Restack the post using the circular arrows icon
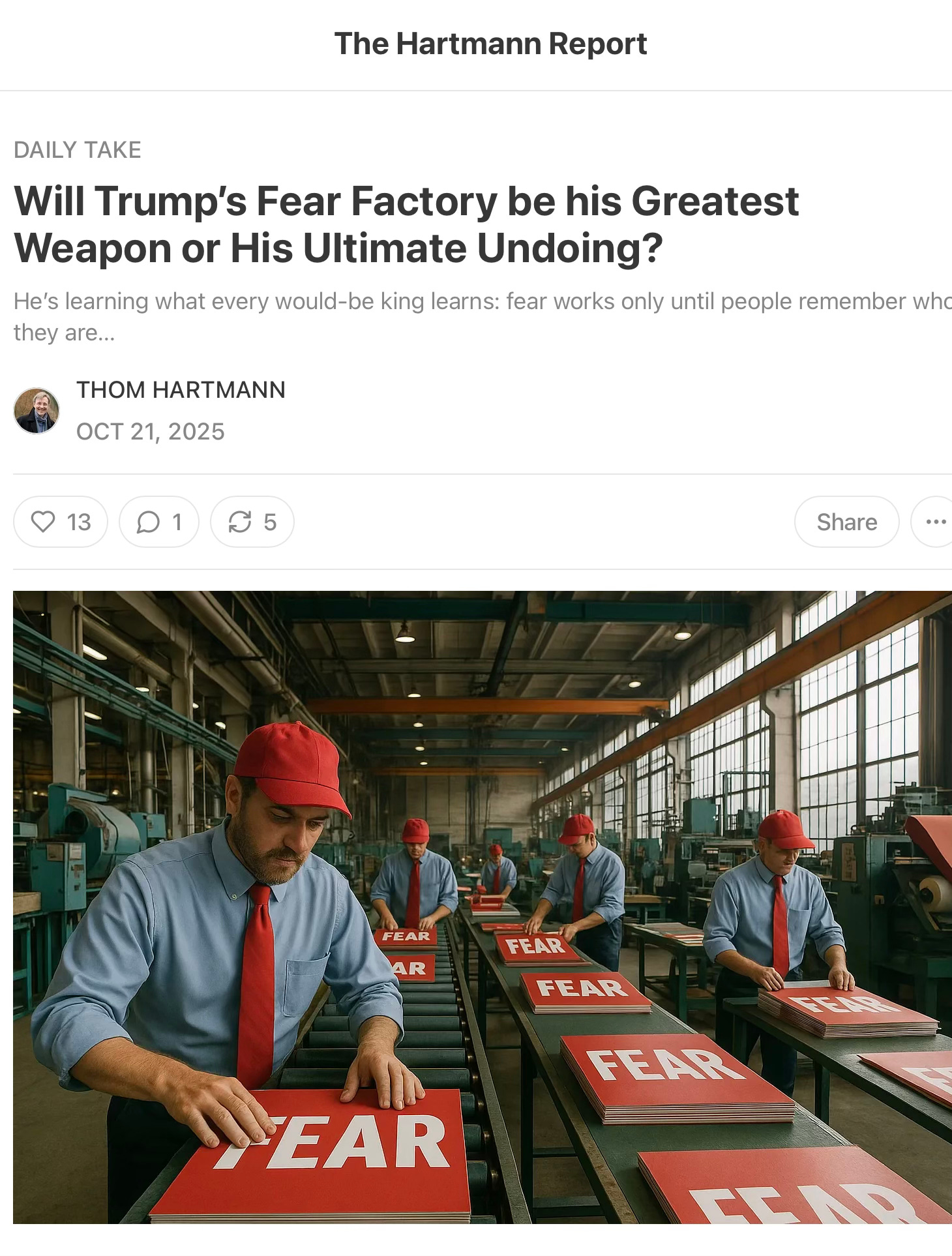This screenshot has width=952, height=1256. point(240,522)
